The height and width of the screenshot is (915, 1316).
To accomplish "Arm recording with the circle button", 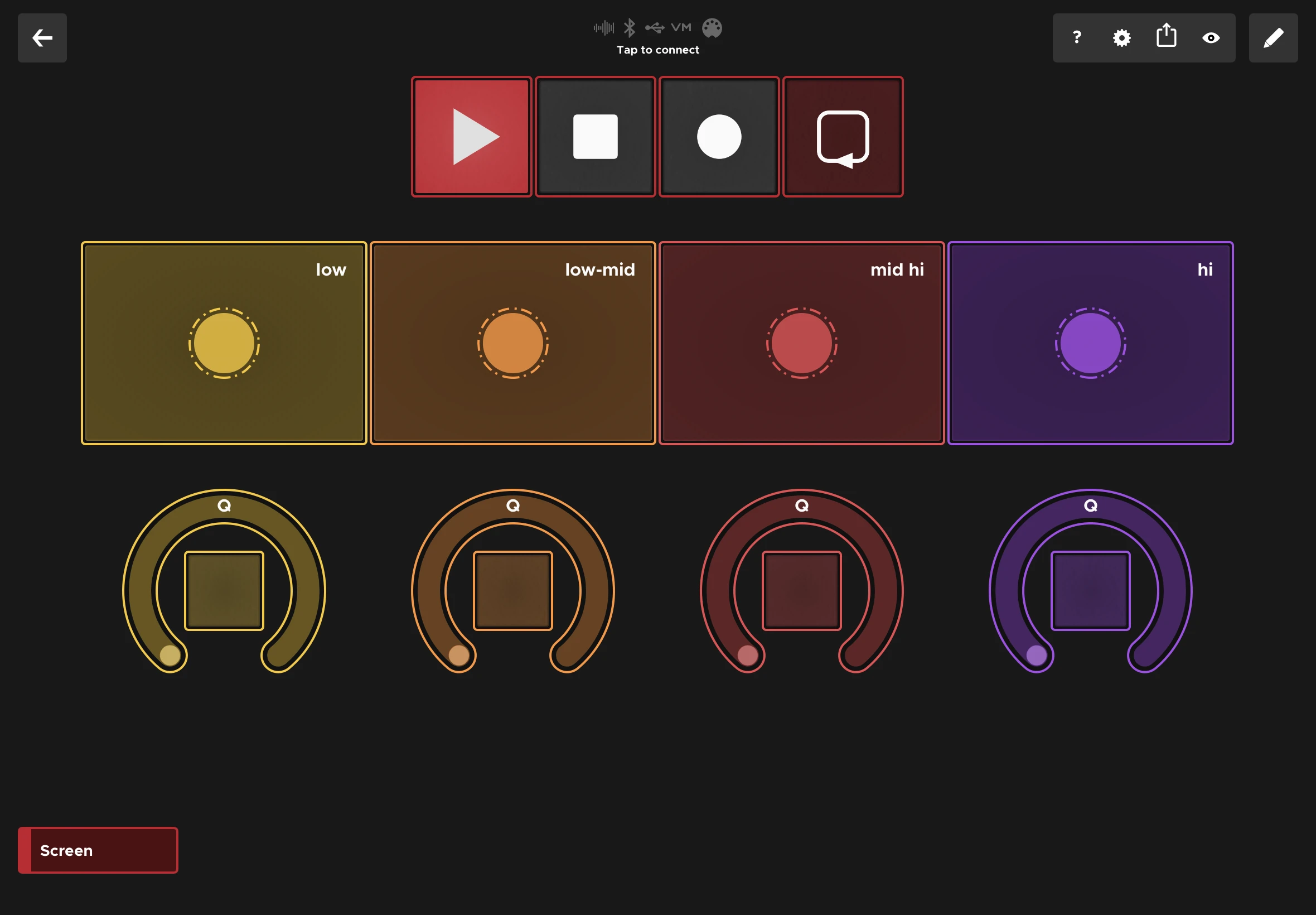I will 719,137.
